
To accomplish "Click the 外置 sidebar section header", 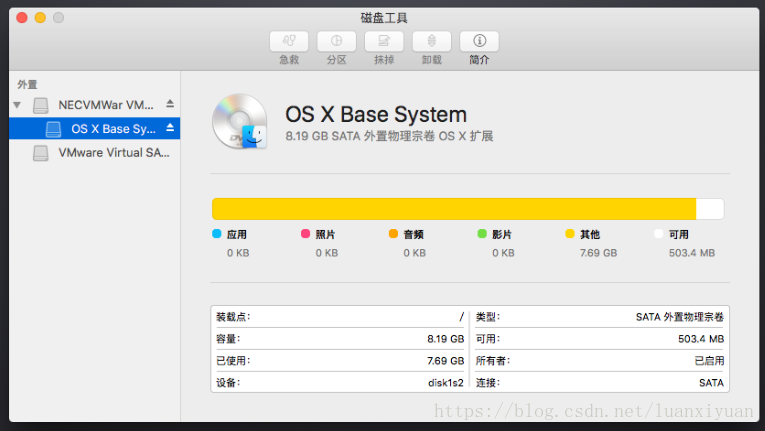I will (27, 84).
